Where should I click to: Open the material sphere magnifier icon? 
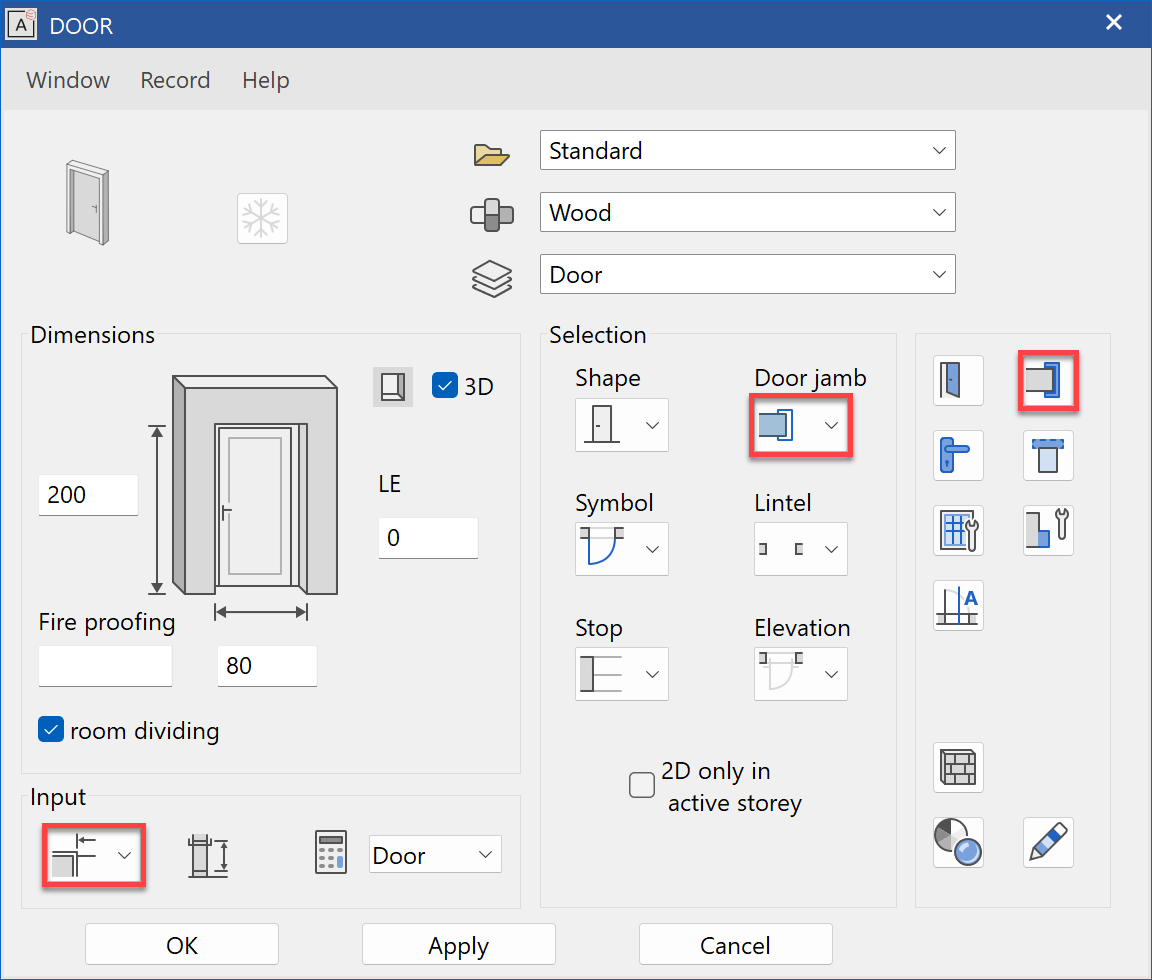[x=958, y=842]
